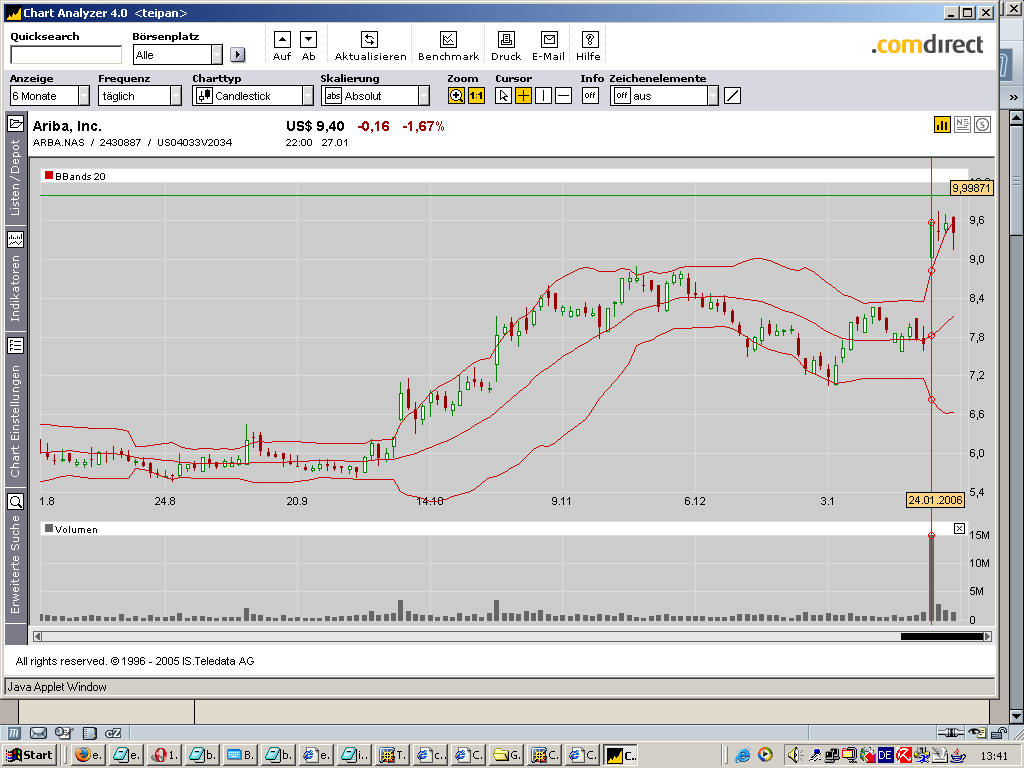Open the Benchmark comparison tool

click(448, 40)
